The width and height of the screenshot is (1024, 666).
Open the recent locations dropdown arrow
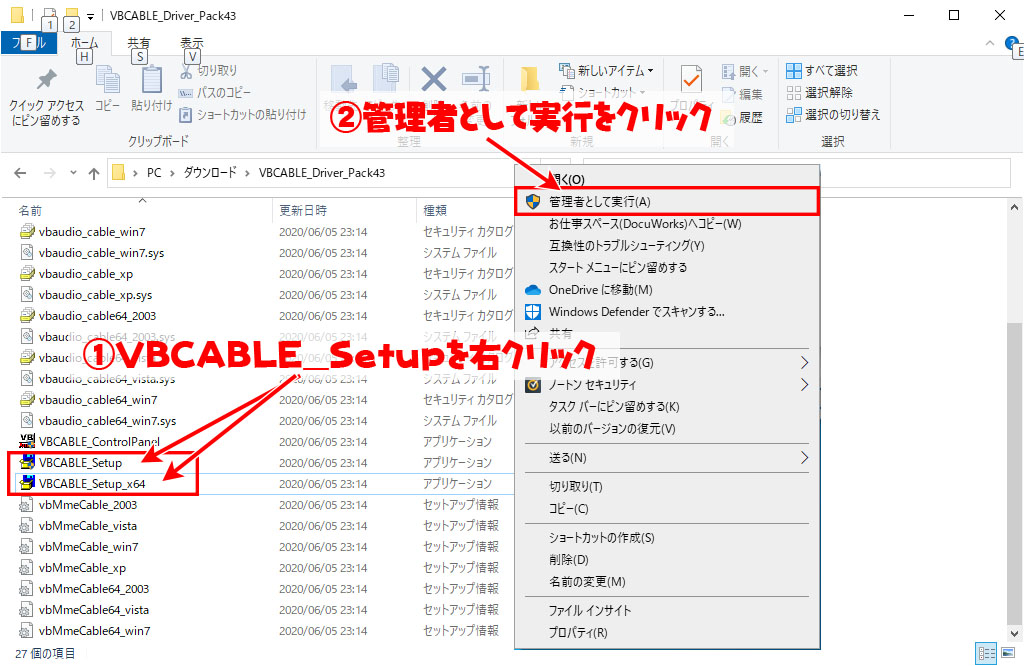coord(73,173)
